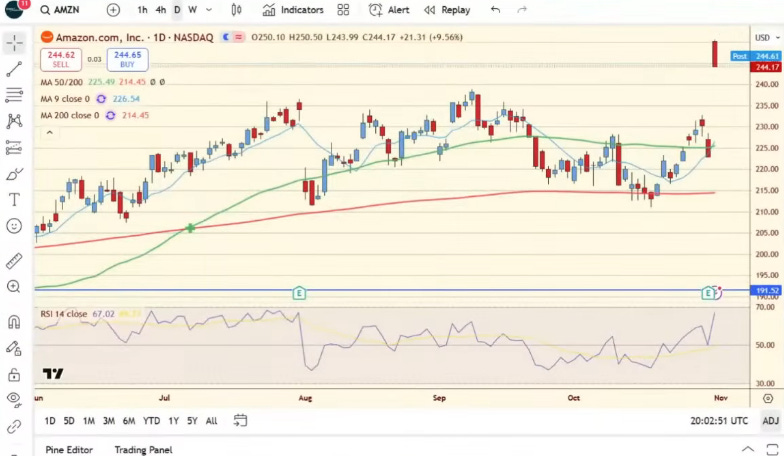Switch to the 4h timeframe
784x456 pixels.
tap(160, 10)
